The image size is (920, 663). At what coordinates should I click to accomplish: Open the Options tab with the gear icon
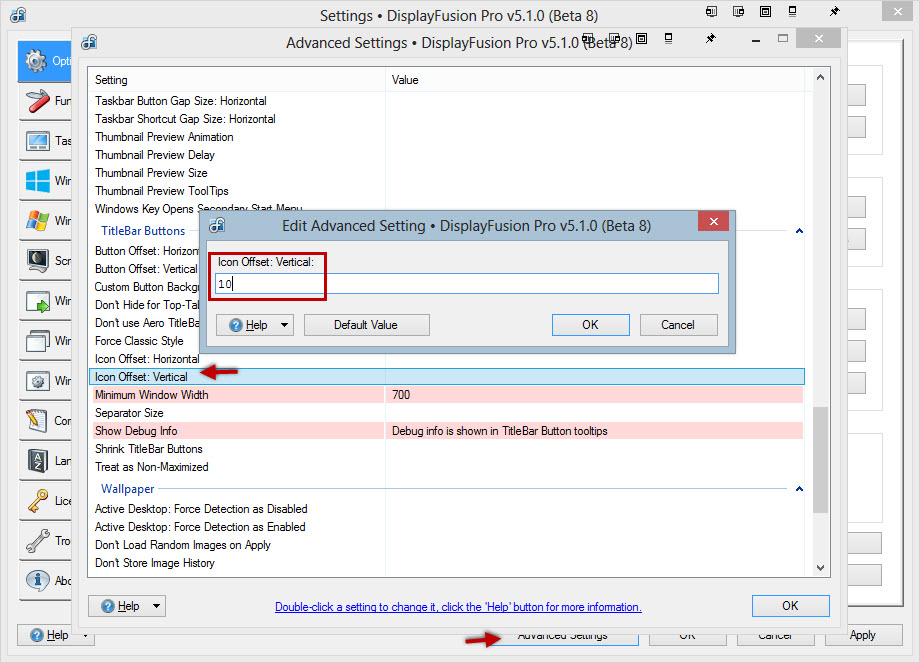(x=37, y=61)
